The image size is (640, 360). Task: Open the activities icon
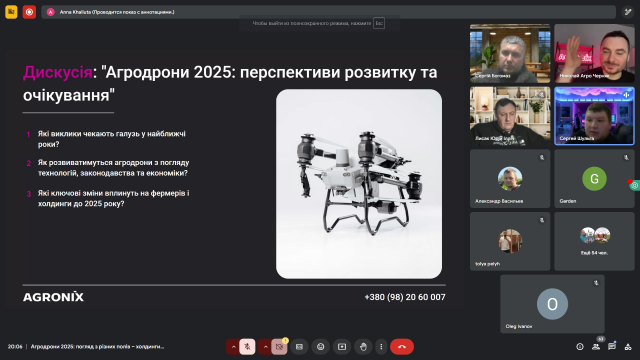point(628,347)
